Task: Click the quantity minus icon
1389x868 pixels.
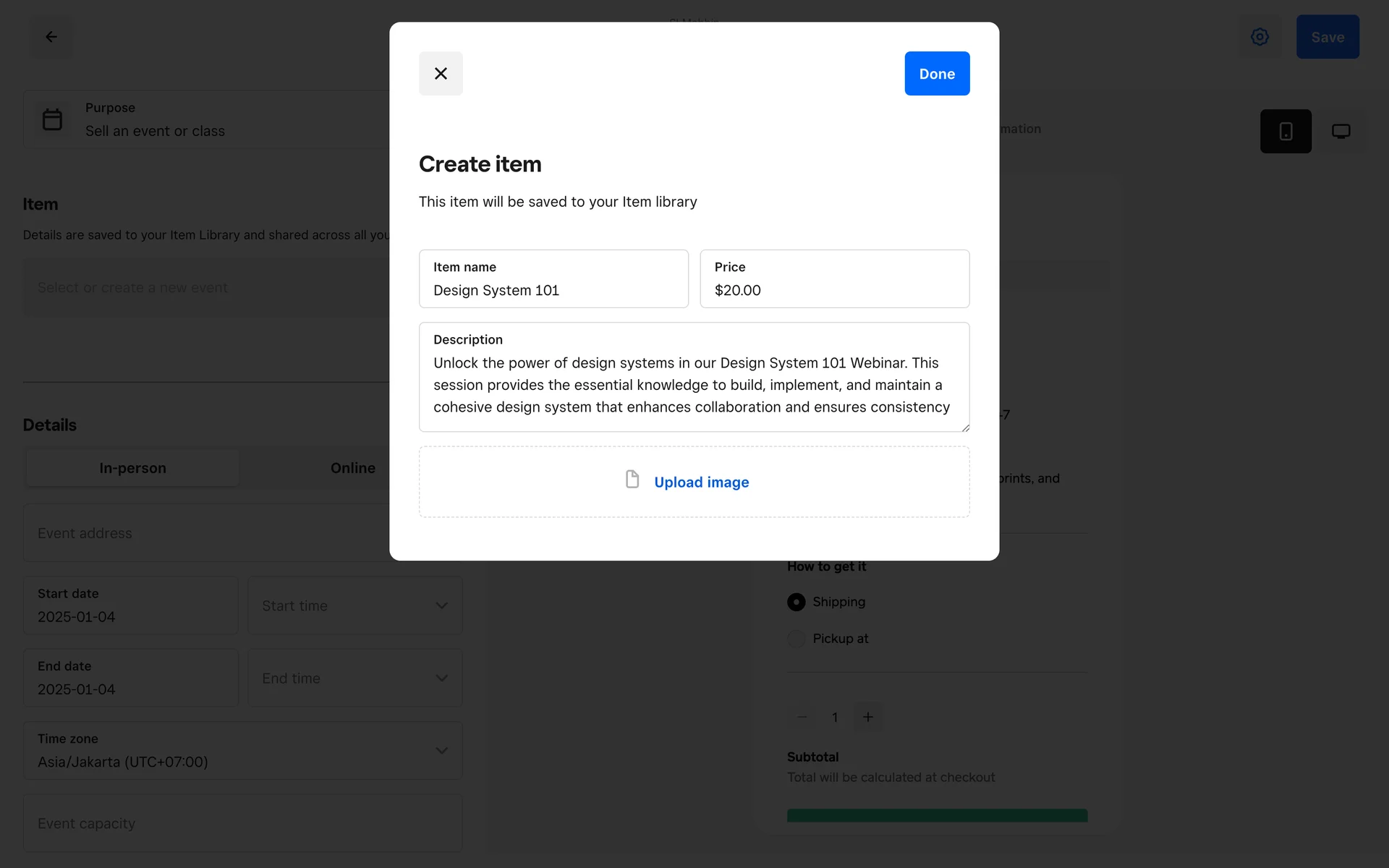Action: [802, 717]
